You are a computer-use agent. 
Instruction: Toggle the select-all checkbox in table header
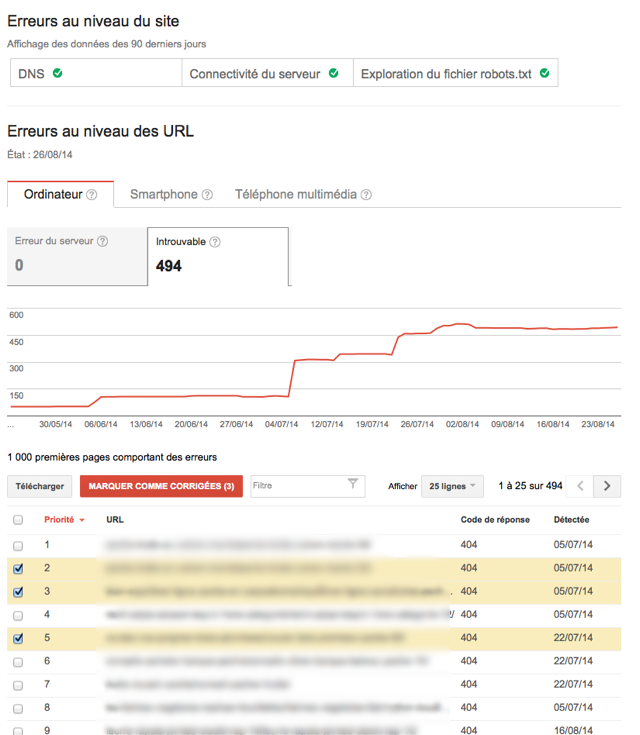pos(18,520)
